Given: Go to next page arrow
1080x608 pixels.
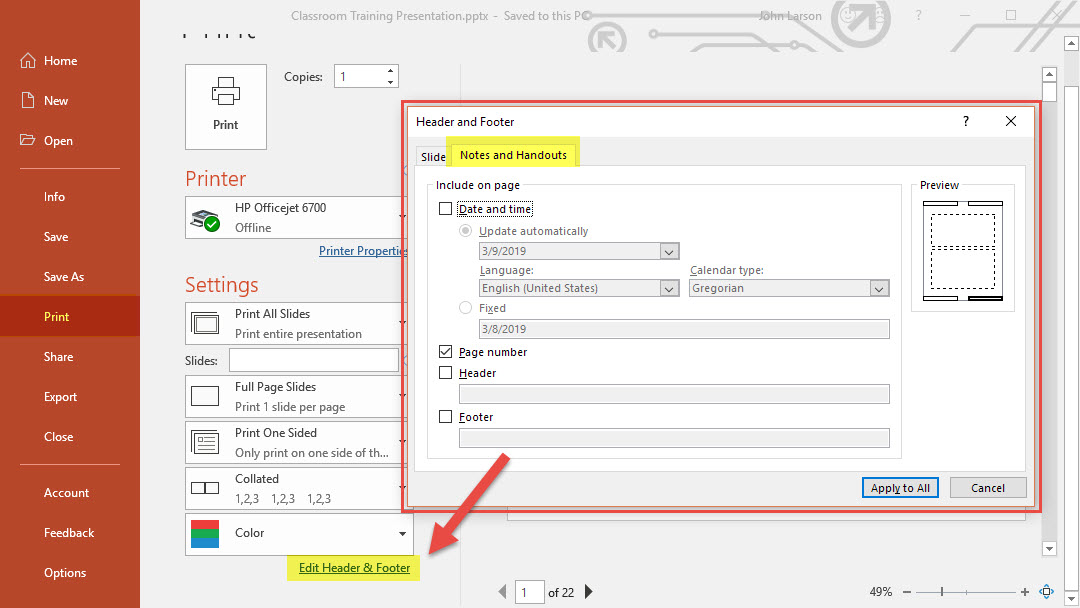Looking at the screenshot, I should pos(589,592).
